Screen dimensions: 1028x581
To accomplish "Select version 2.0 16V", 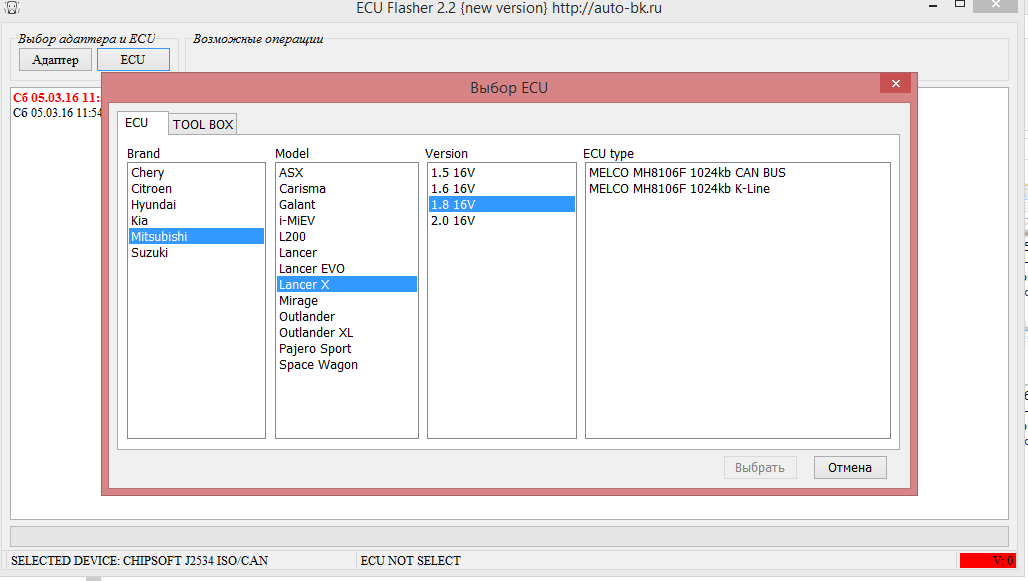I will (x=502, y=220).
